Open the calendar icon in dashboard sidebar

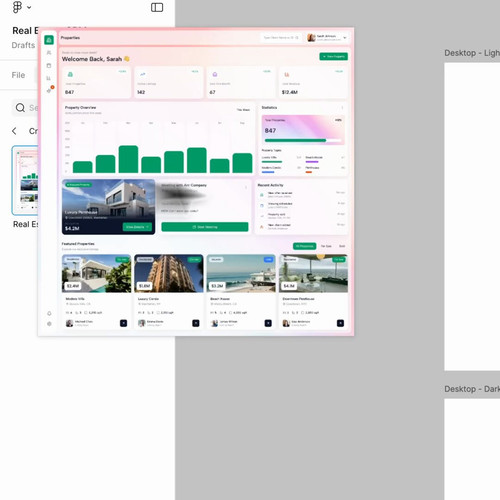49,65
